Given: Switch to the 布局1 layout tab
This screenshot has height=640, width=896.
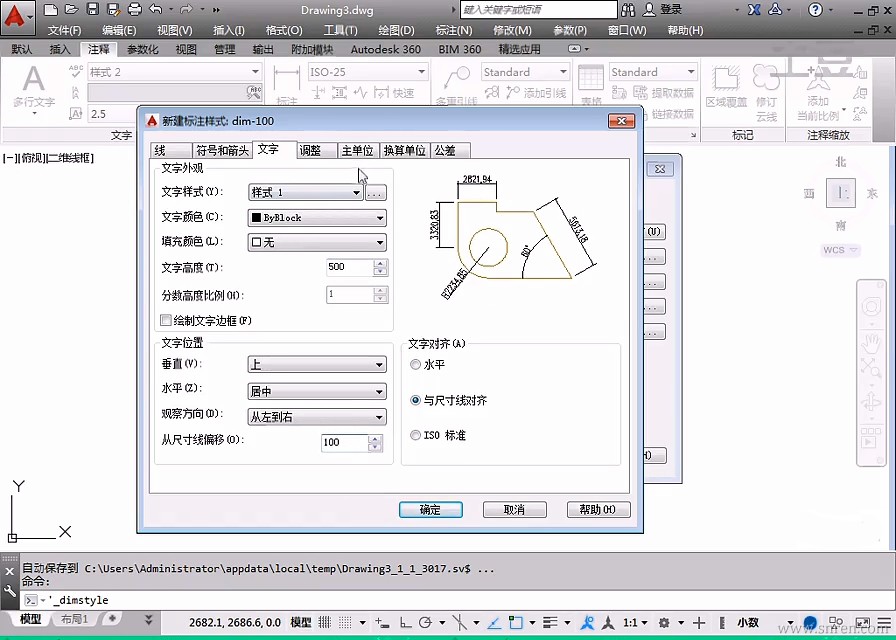Looking at the screenshot, I should click(x=75, y=619).
